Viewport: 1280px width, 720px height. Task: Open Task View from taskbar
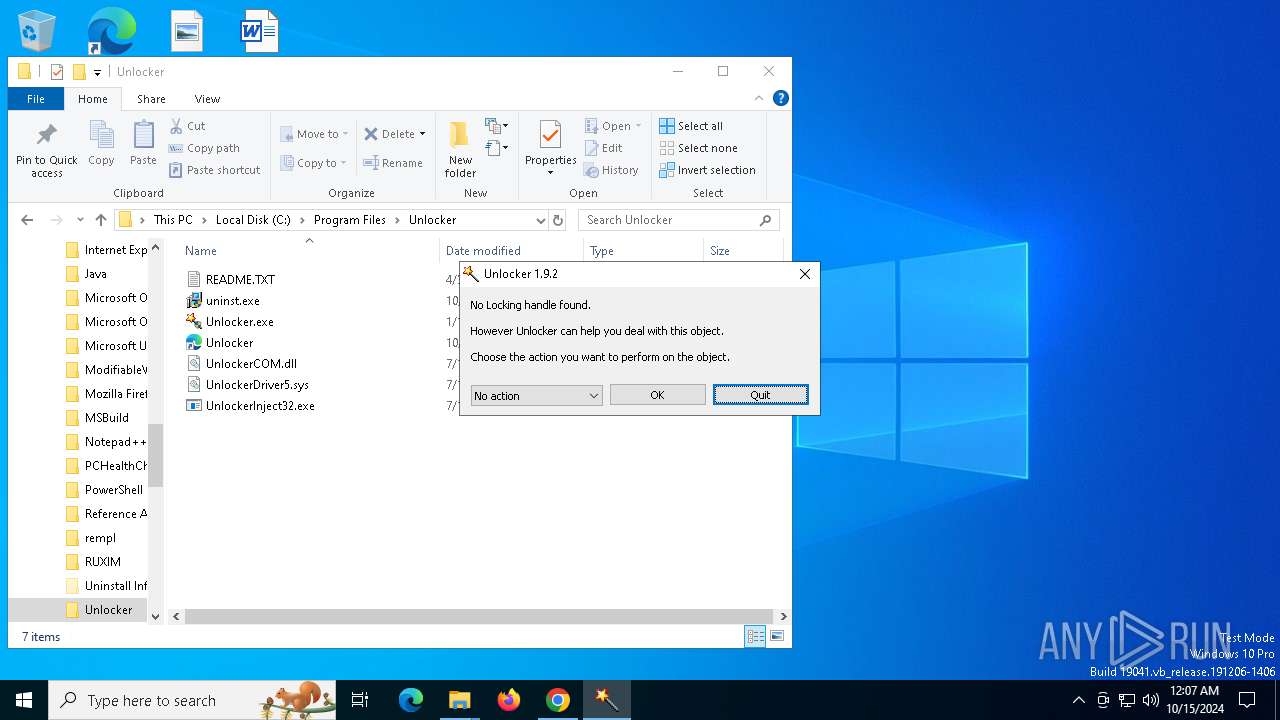pos(360,700)
